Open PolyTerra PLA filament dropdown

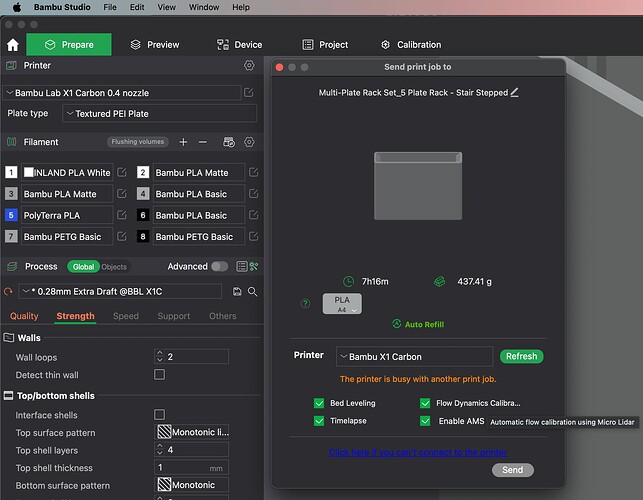tap(67, 215)
